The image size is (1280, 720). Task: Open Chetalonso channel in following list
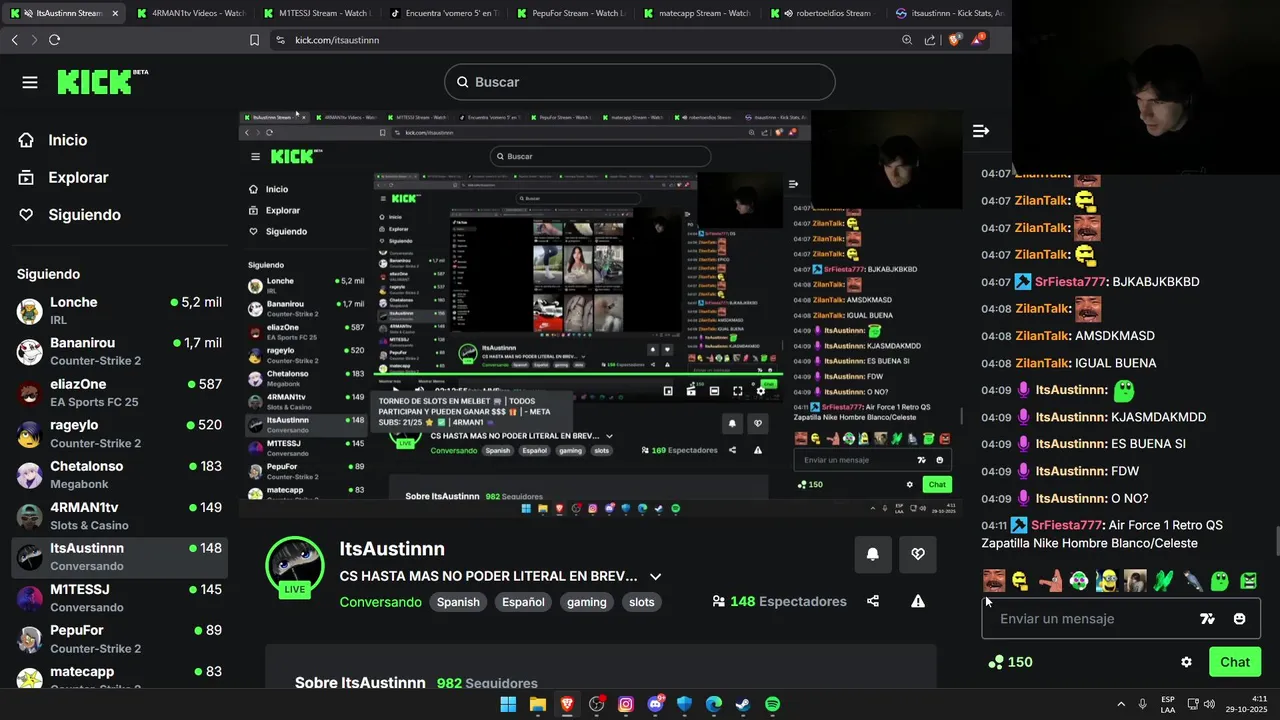click(119, 474)
